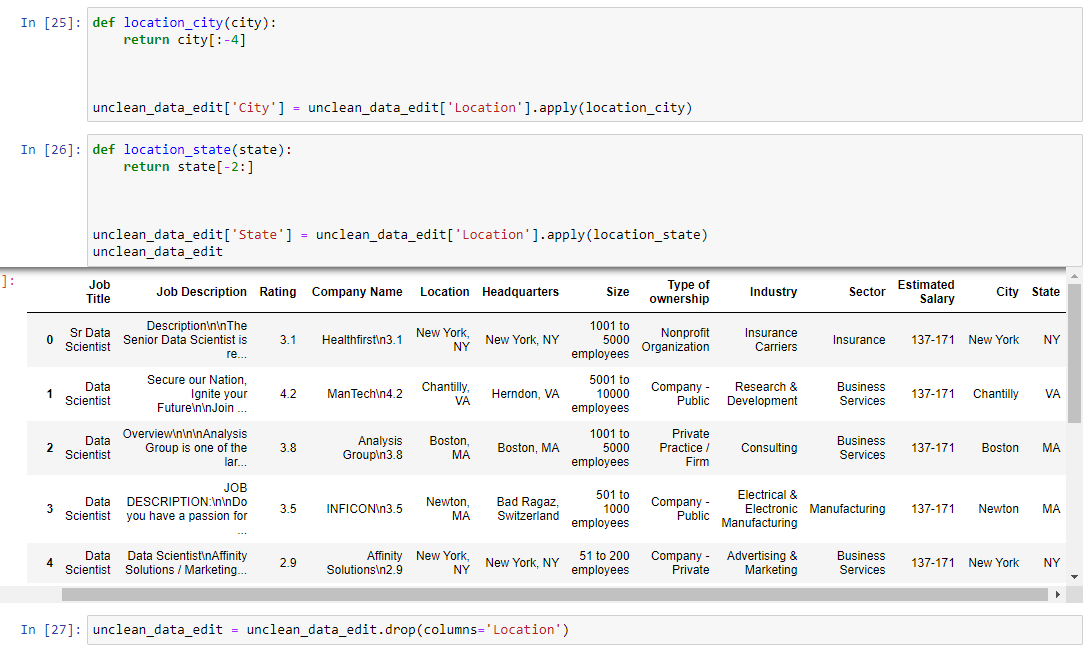Screen dimensions: 1090x651
Task: Click the 'Rating' column header
Action: coord(277,292)
